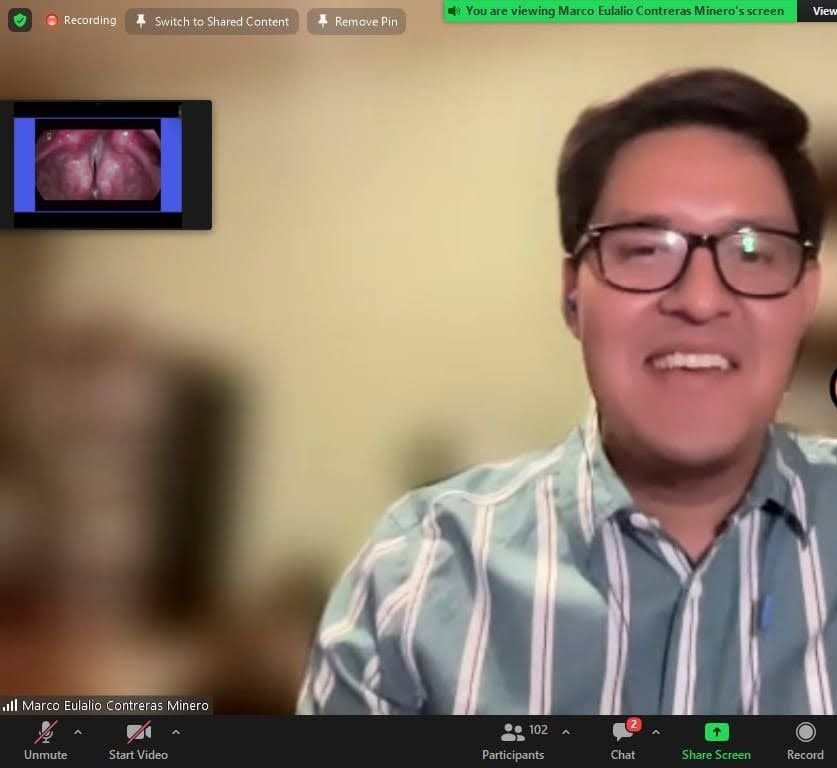Click the green Share Screen icon
This screenshot has width=837, height=768.
(x=716, y=733)
